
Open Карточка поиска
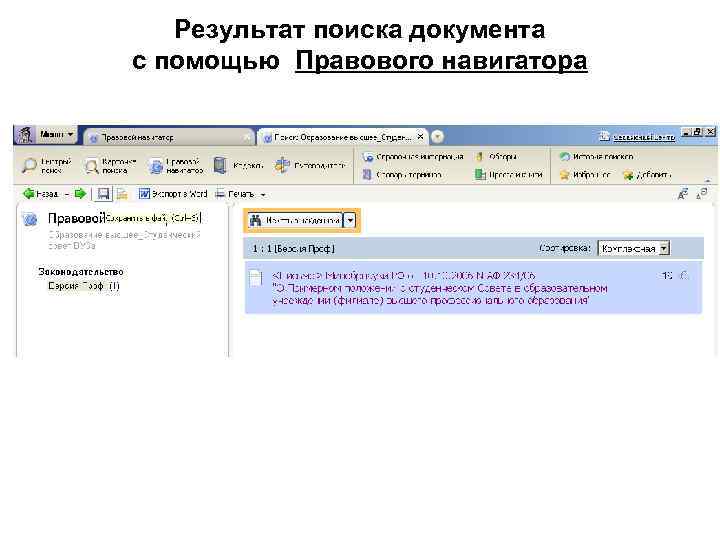110,166
